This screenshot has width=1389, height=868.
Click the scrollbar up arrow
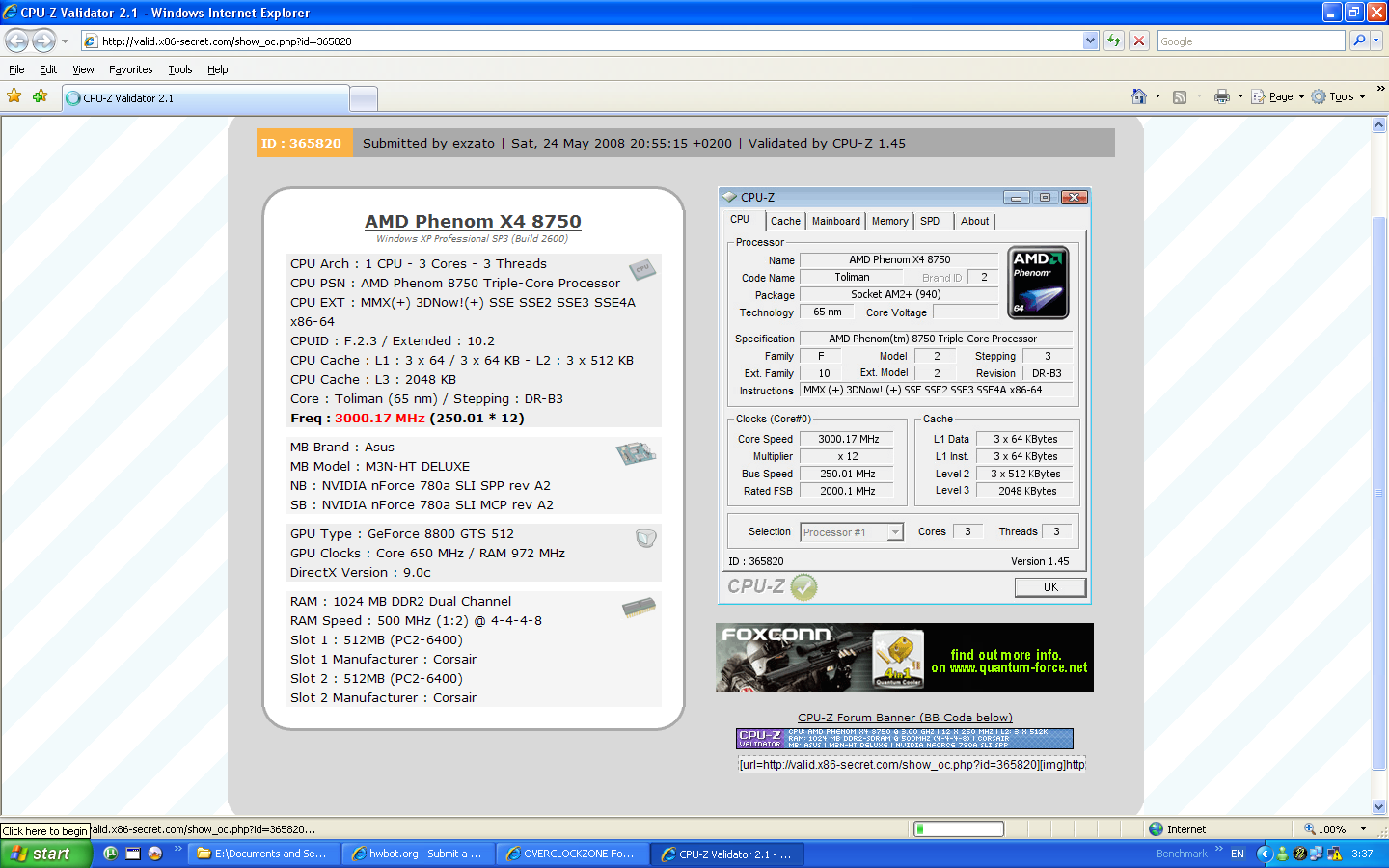click(x=1379, y=125)
